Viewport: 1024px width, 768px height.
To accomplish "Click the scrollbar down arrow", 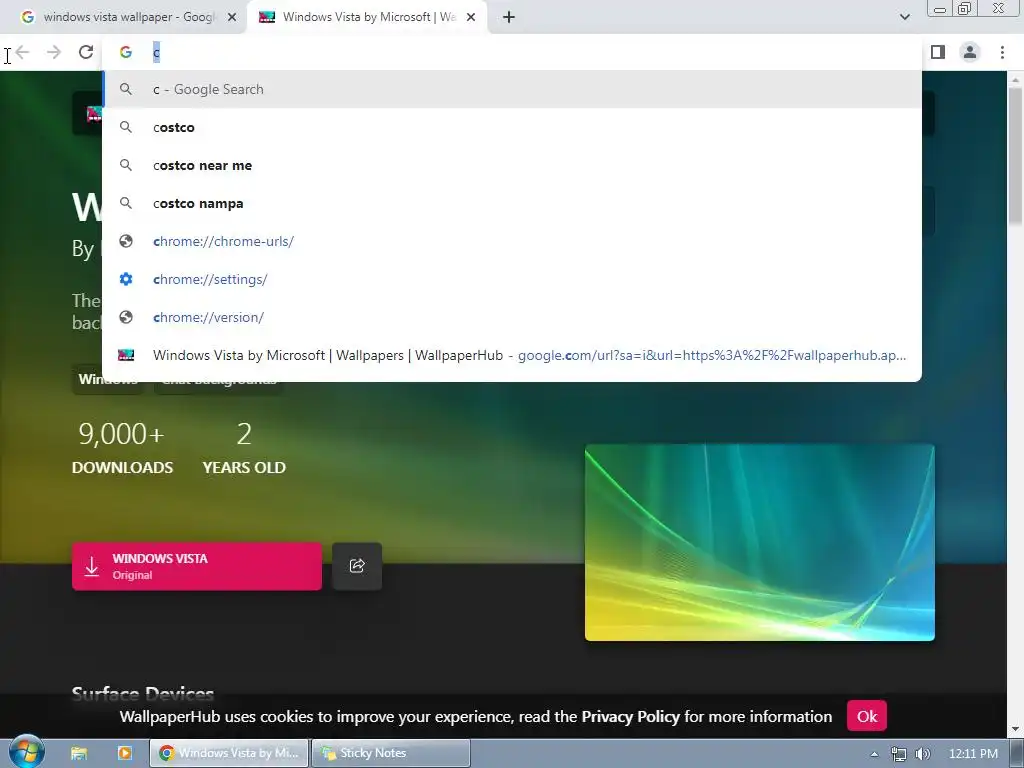I will [x=1016, y=729].
